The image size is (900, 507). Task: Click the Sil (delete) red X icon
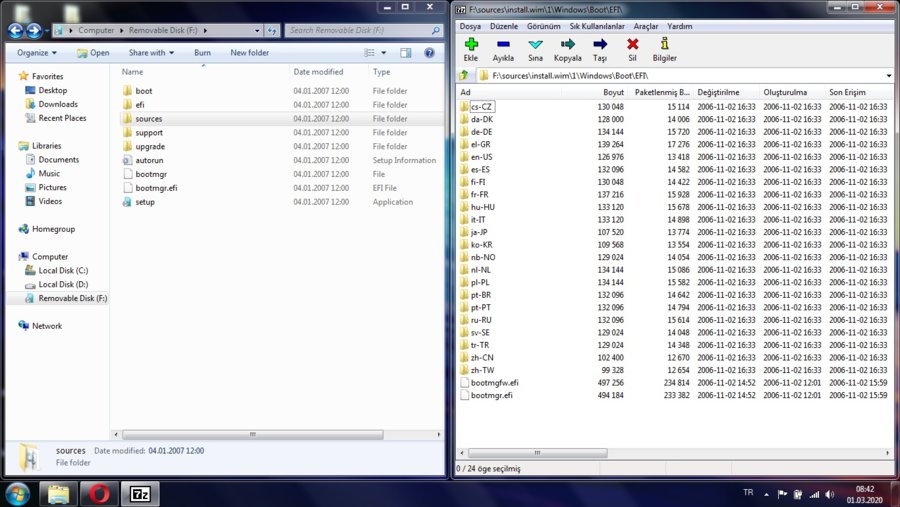click(x=632, y=47)
